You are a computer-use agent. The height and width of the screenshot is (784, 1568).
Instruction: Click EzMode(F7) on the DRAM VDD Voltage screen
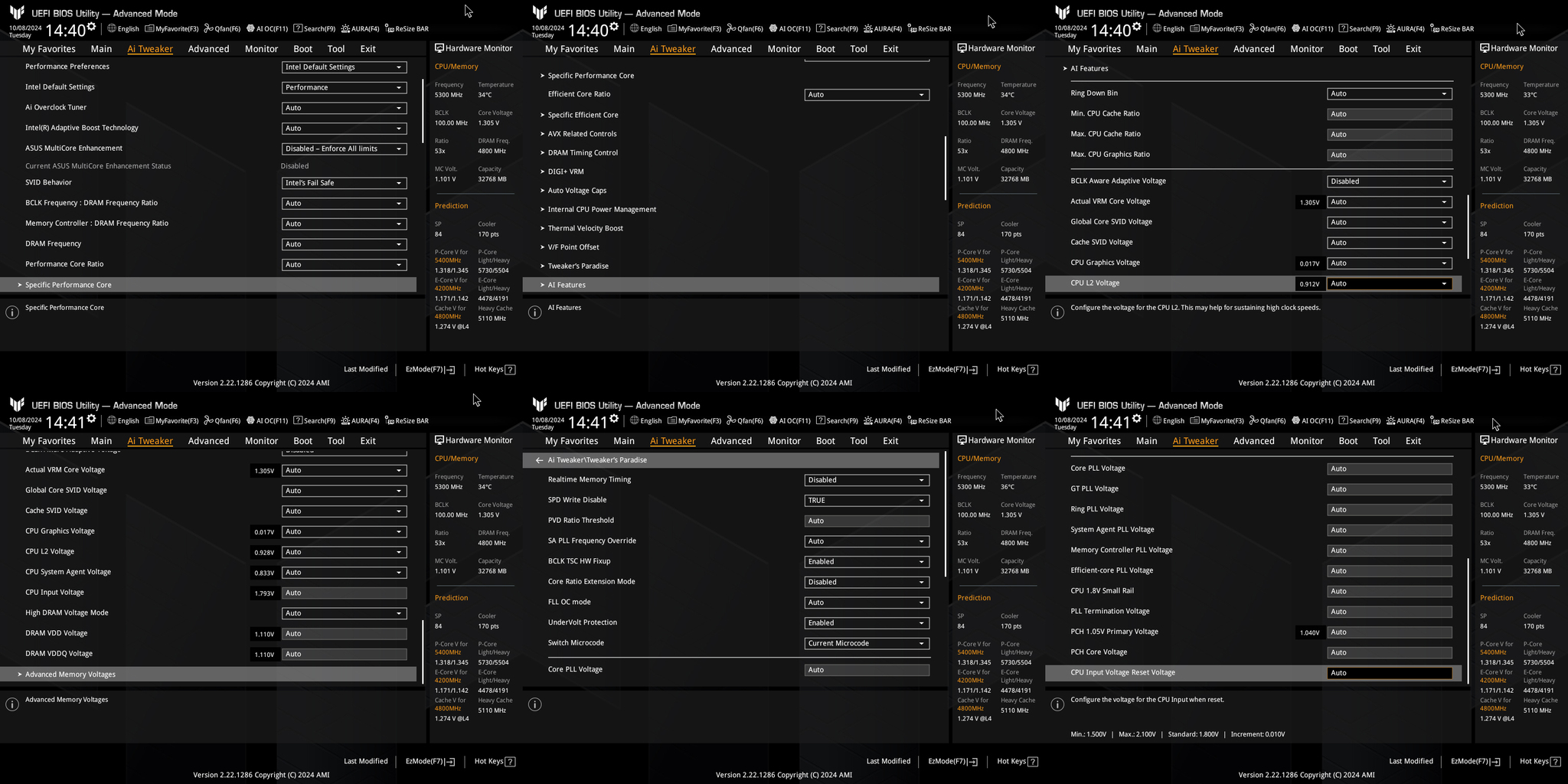coord(430,762)
